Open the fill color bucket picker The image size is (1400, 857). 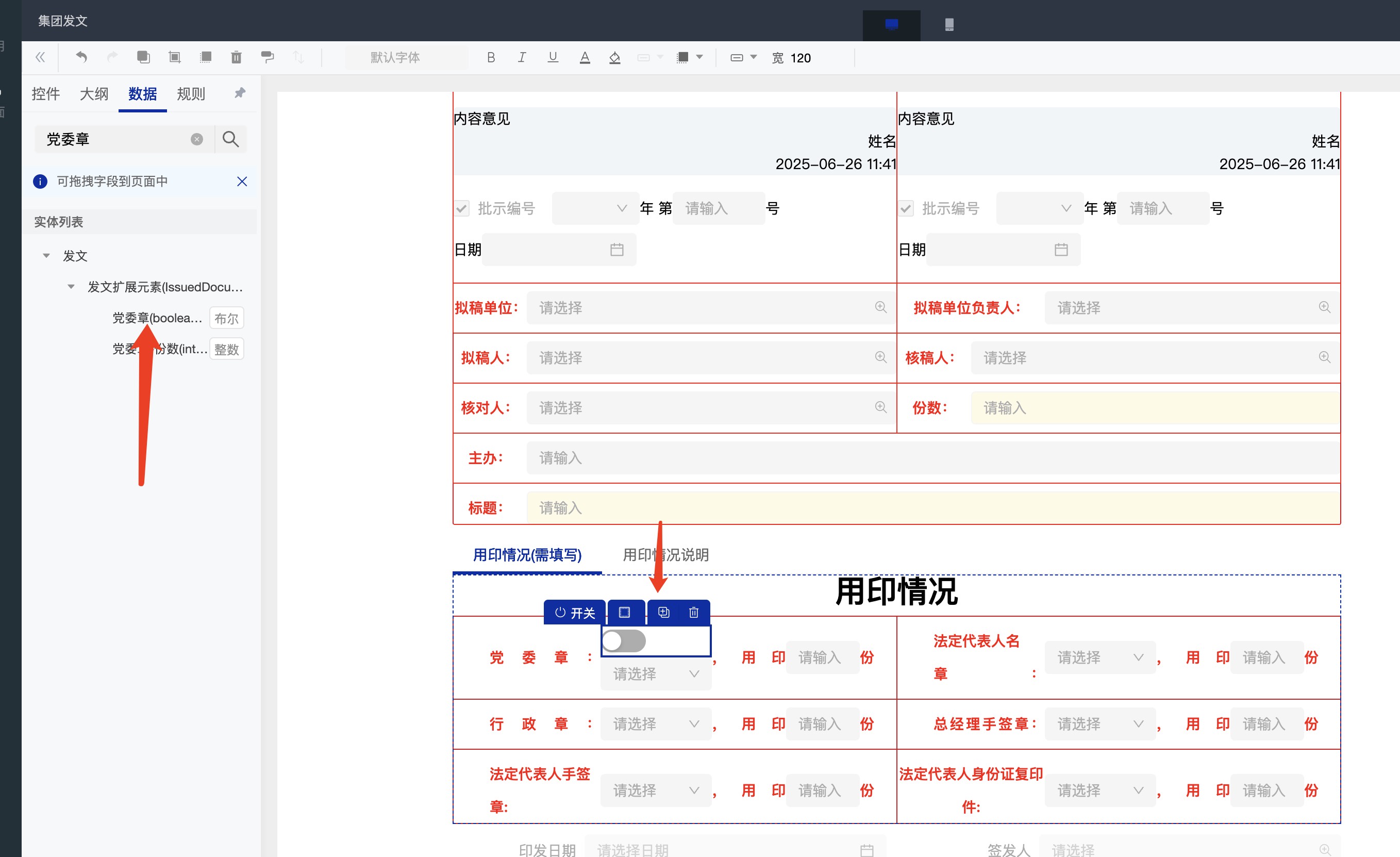614,57
